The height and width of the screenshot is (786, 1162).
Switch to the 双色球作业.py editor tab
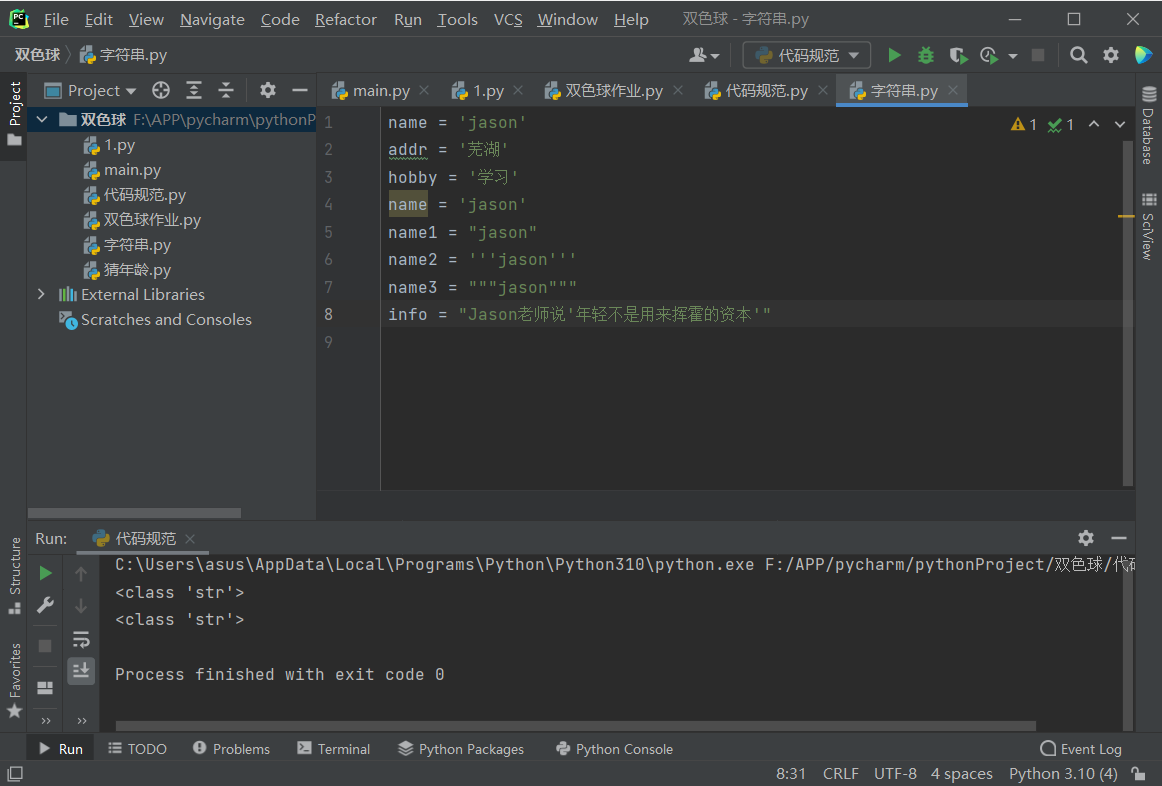(612, 91)
